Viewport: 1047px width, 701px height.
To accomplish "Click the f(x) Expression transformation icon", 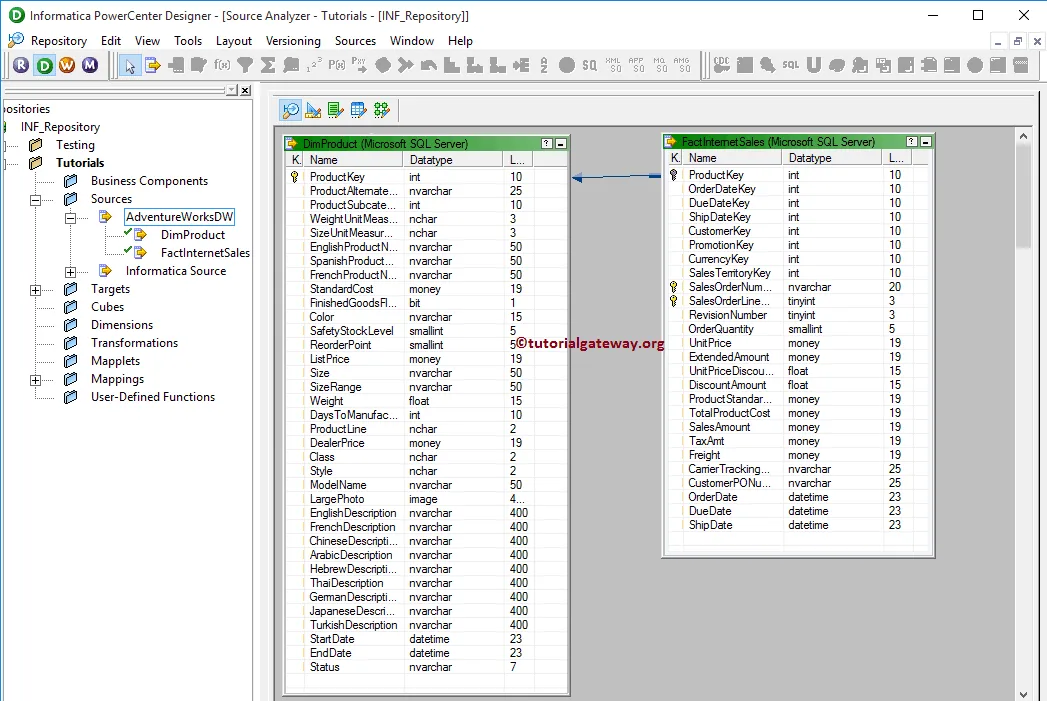I will (222, 65).
